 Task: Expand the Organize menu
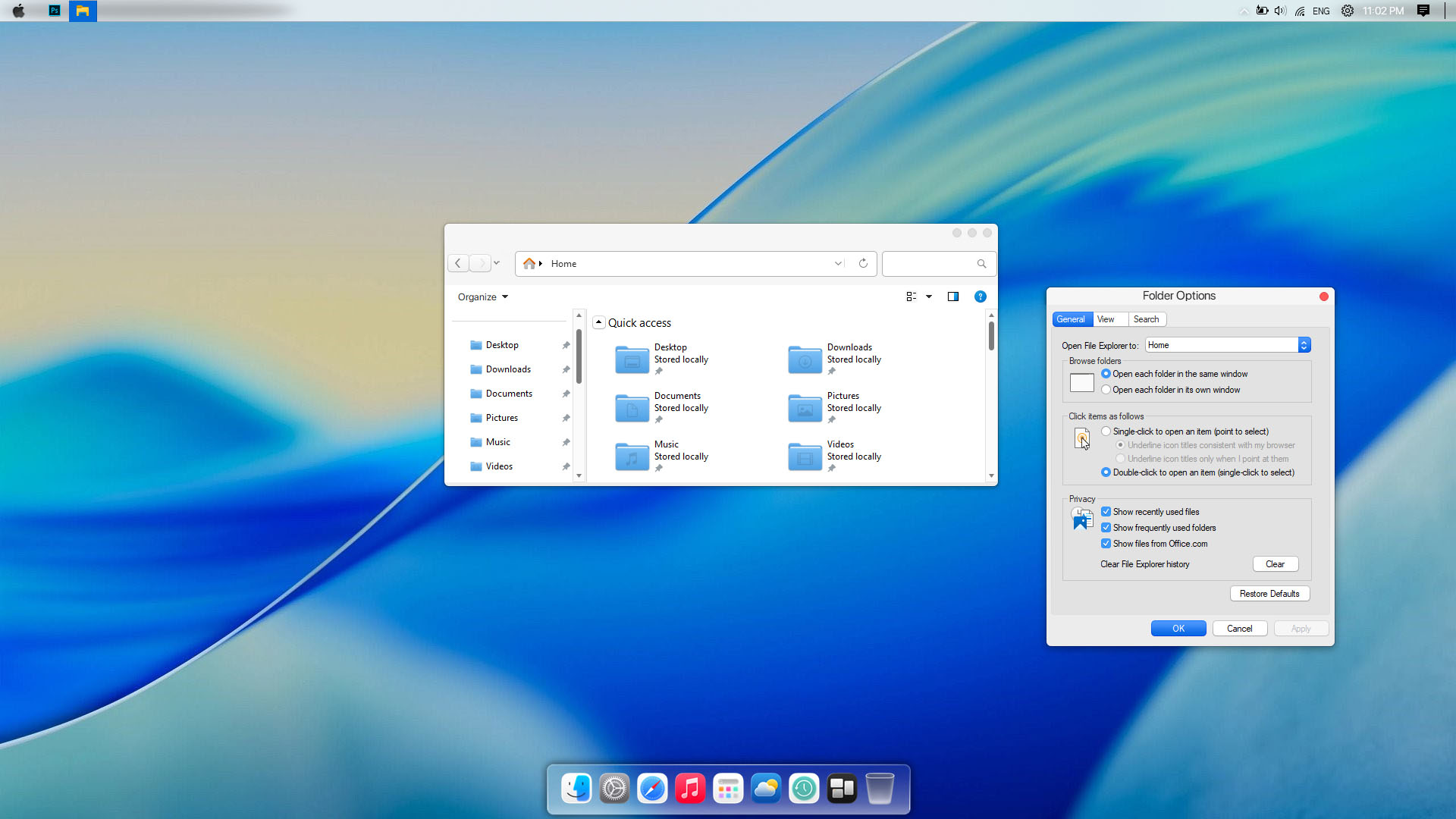click(482, 297)
